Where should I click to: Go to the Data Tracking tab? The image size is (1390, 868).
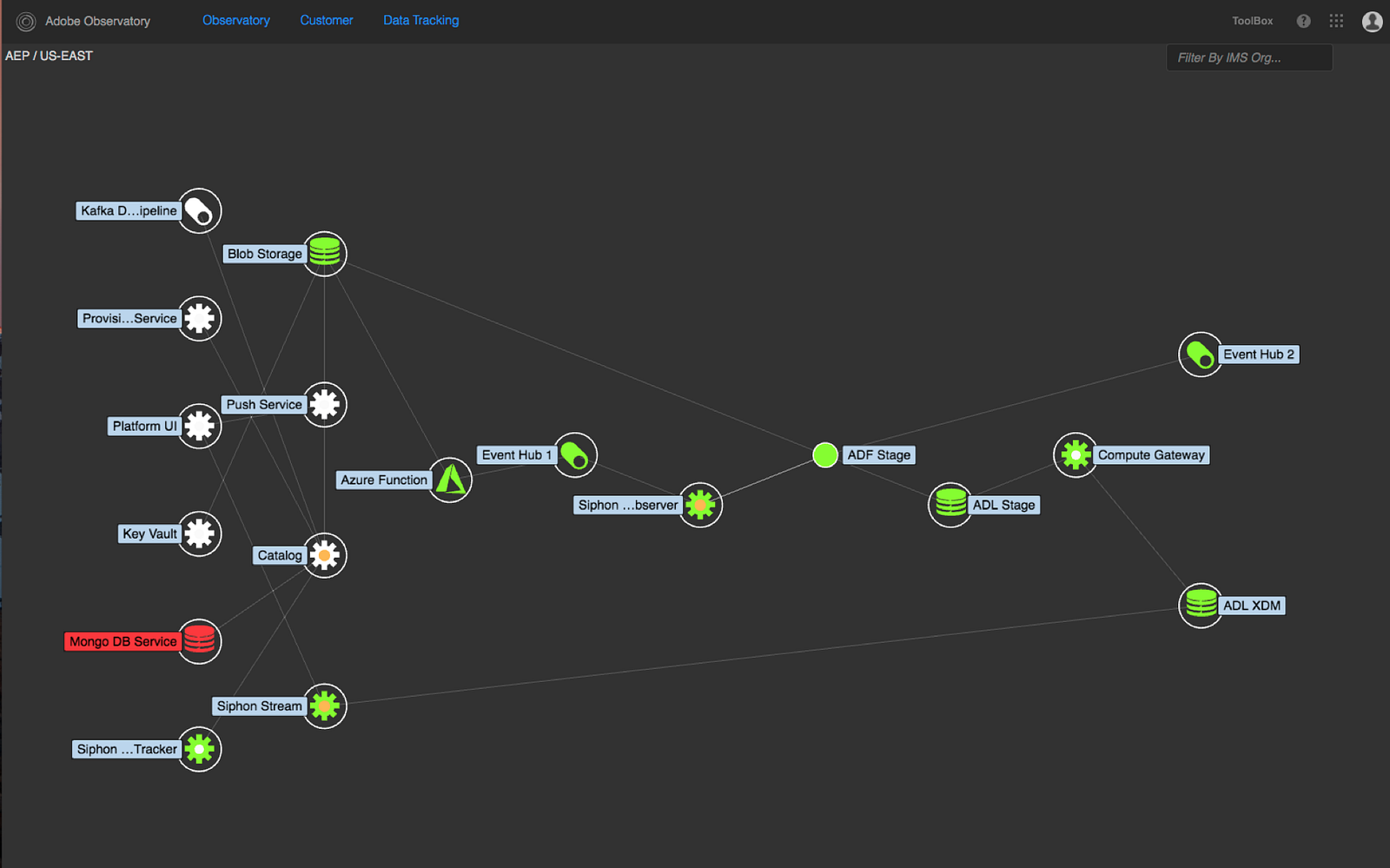(x=421, y=20)
